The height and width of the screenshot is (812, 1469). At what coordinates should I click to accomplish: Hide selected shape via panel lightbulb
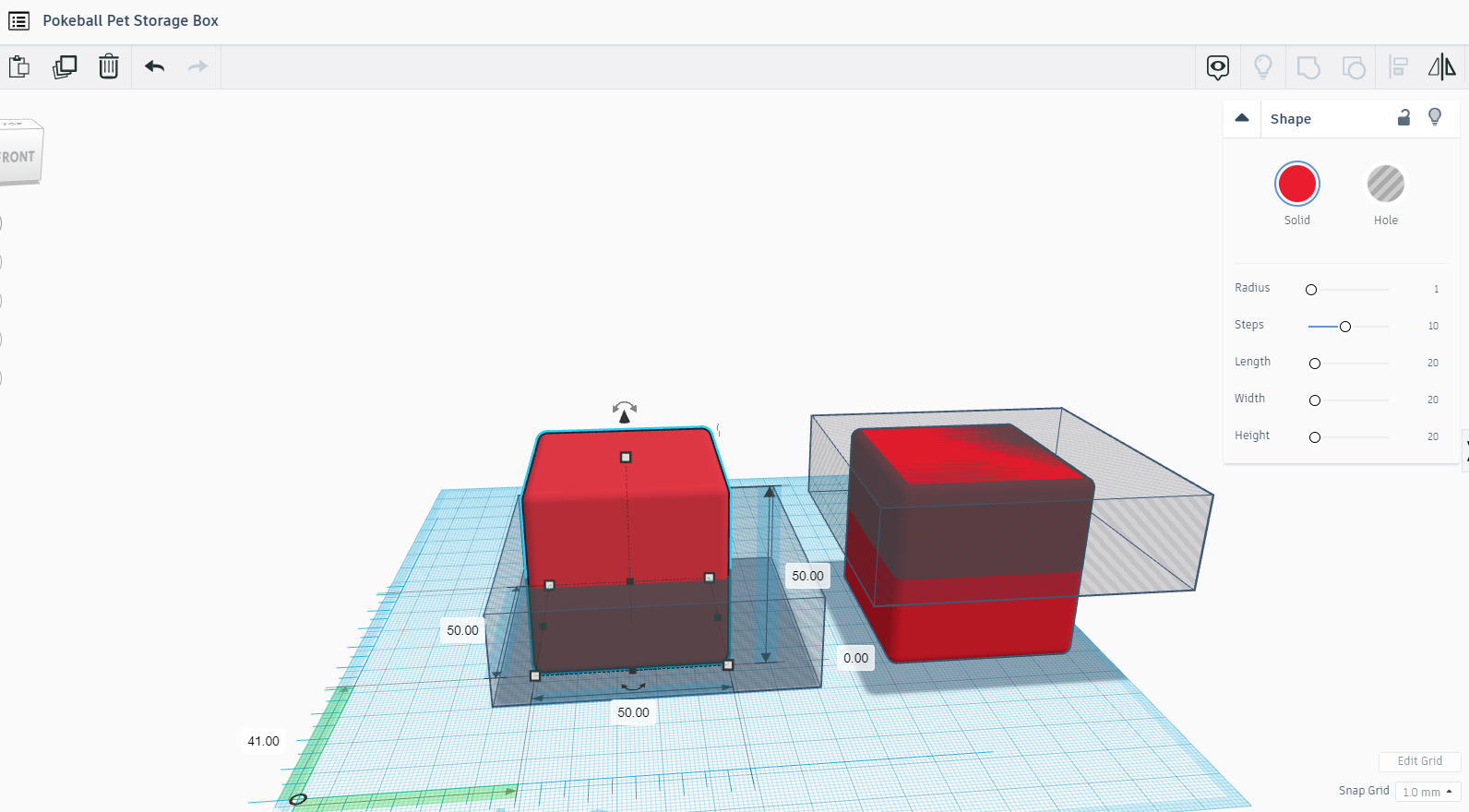1435,117
